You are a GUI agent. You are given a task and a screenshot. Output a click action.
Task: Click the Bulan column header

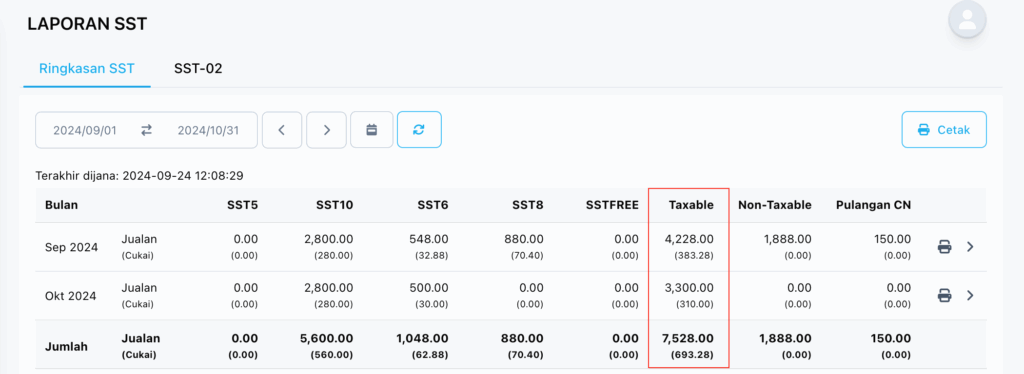pyautogui.click(x=61, y=205)
